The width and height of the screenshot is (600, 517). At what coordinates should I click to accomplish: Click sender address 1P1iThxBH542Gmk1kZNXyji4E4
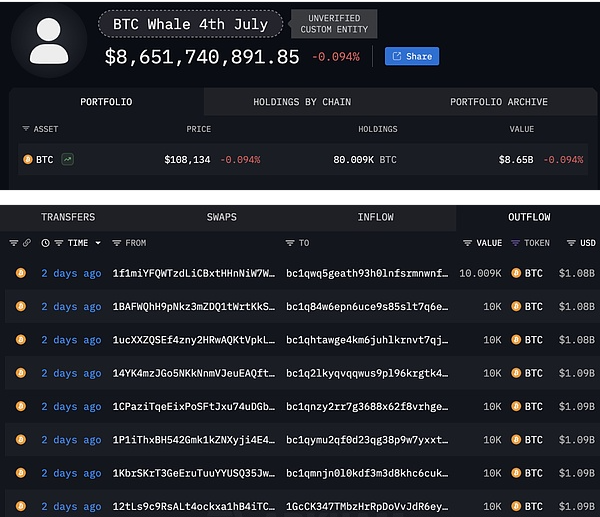pyautogui.click(x=194, y=440)
